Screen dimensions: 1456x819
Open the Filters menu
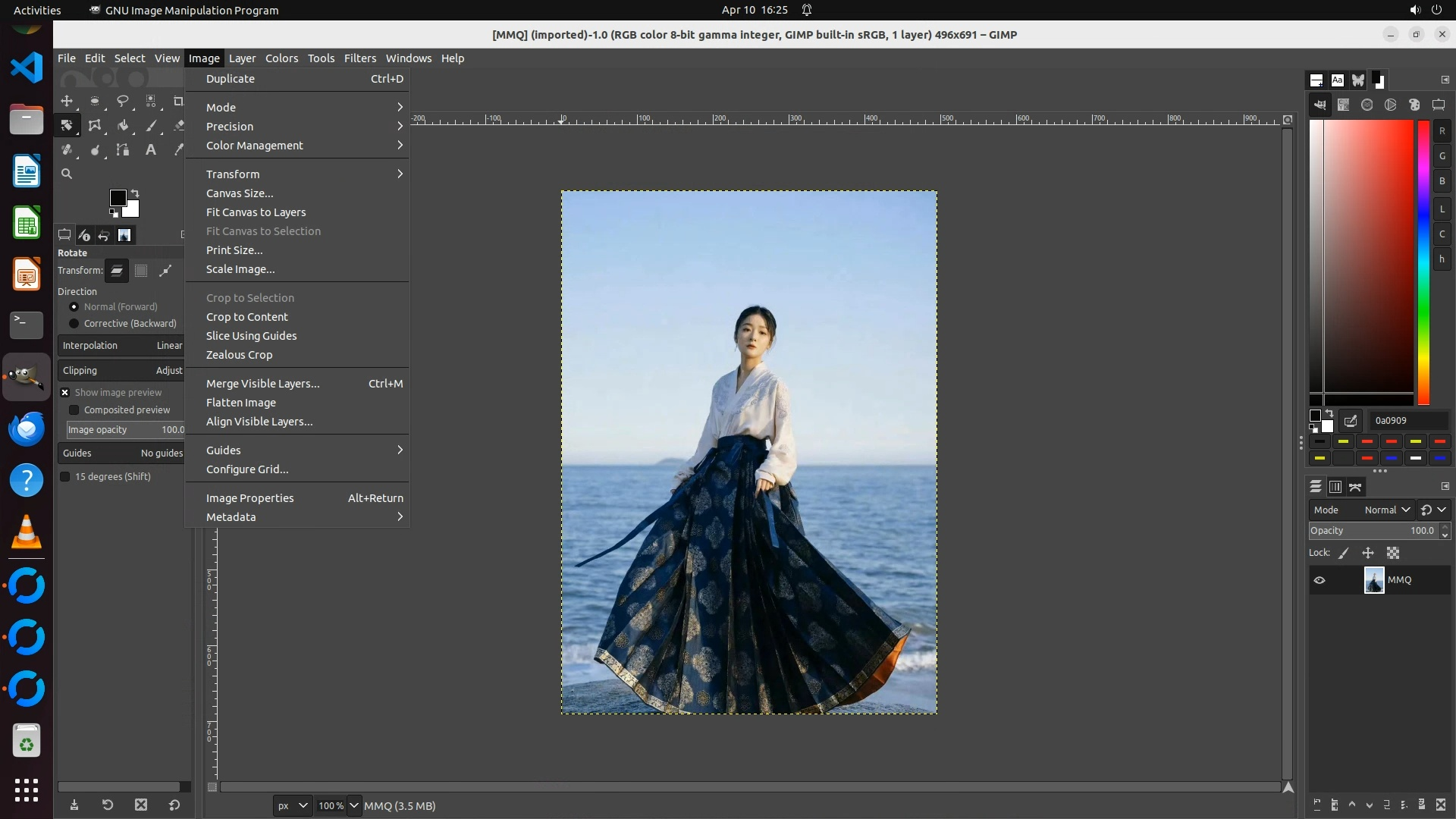[359, 58]
